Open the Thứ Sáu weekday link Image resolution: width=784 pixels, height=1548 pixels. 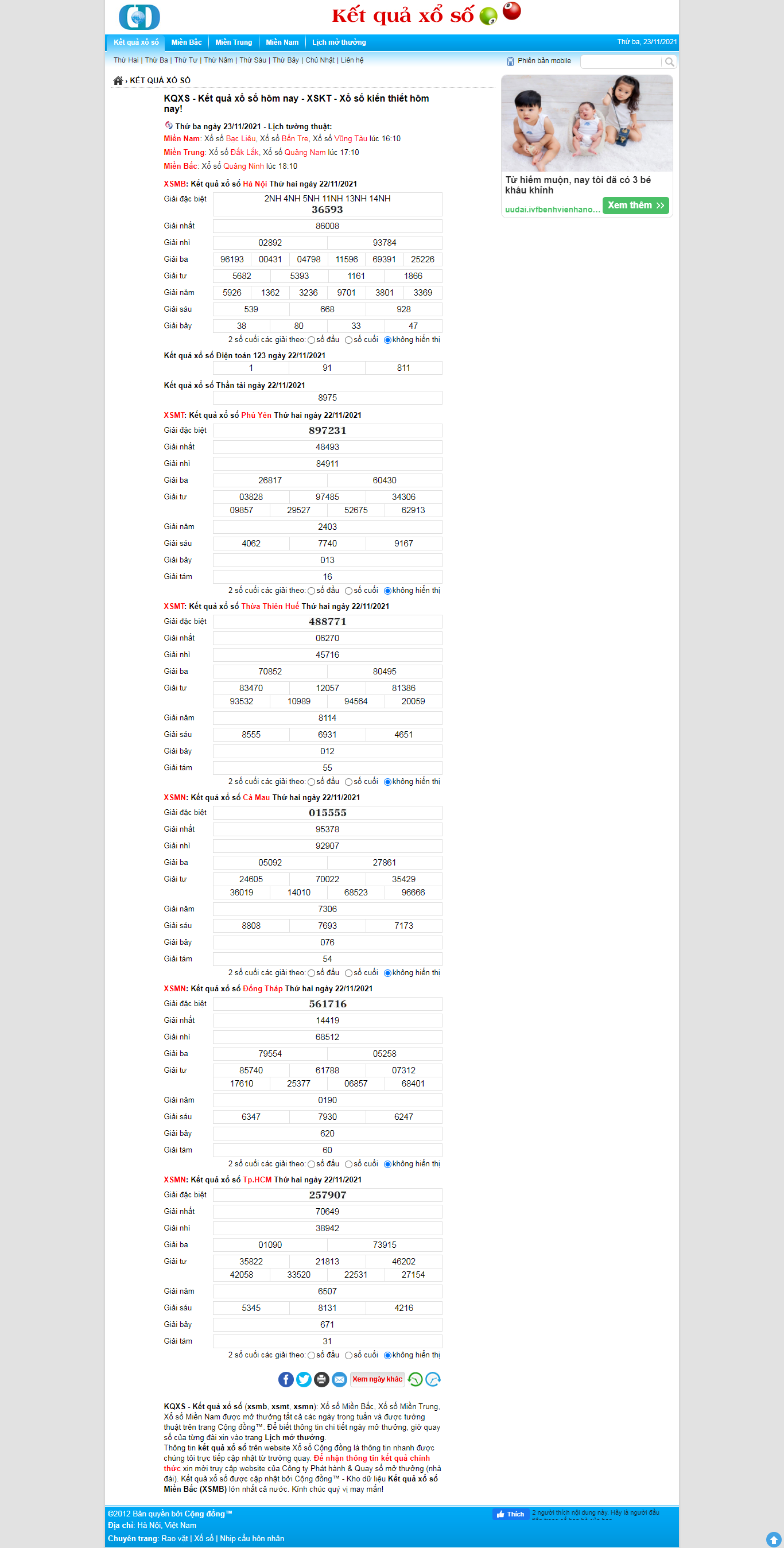[253, 60]
